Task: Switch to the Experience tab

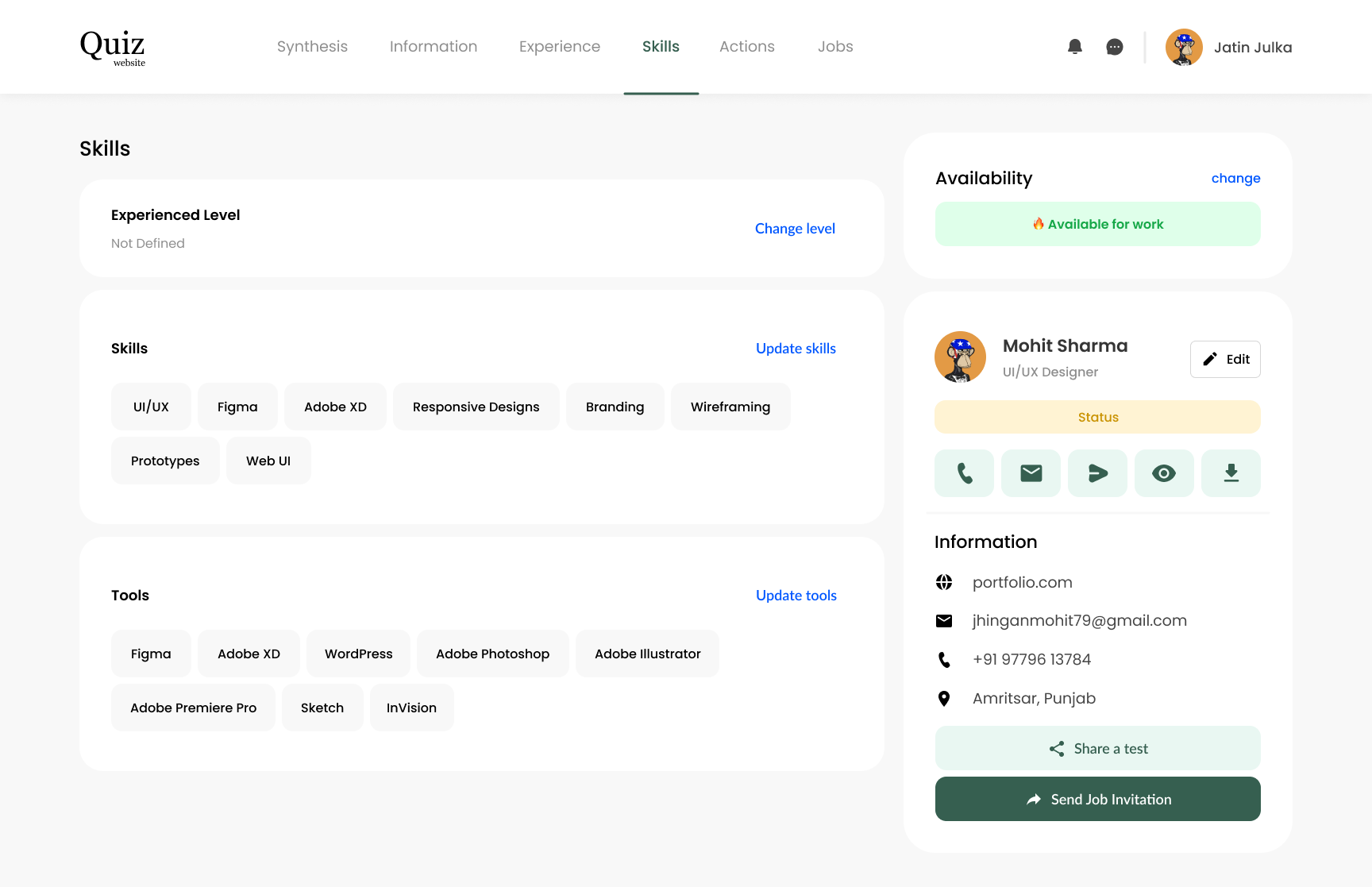Action: point(560,47)
